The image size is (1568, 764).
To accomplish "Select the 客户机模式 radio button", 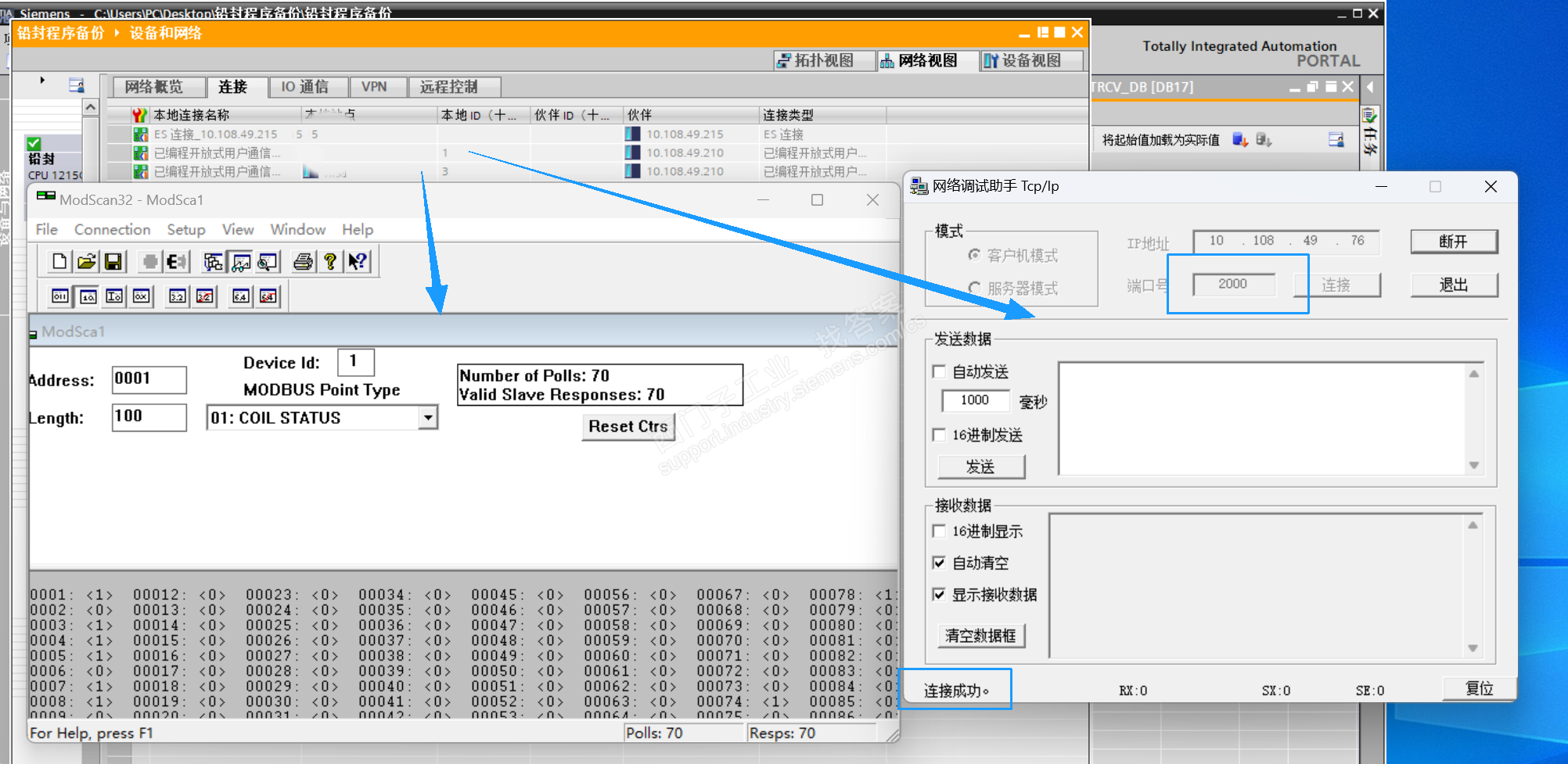I will (975, 256).
